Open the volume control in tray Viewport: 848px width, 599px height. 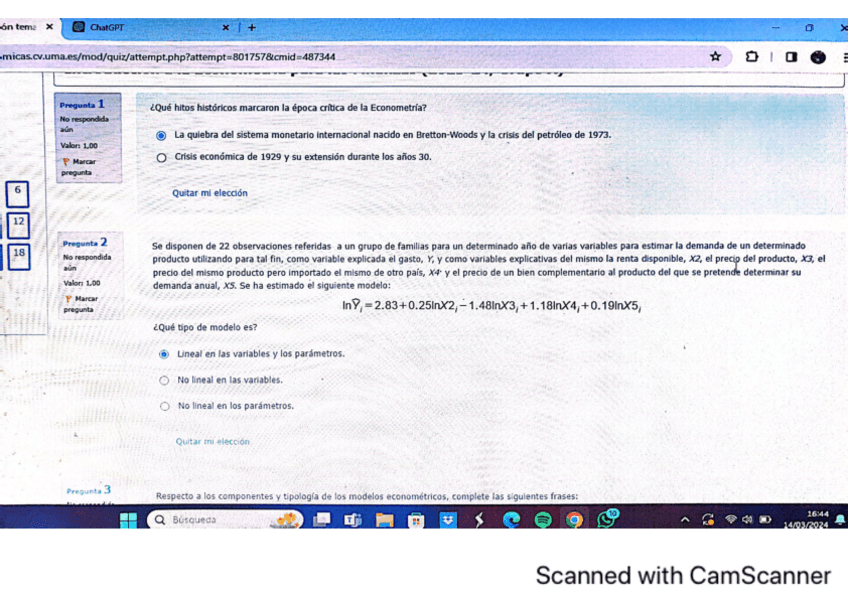(x=747, y=520)
